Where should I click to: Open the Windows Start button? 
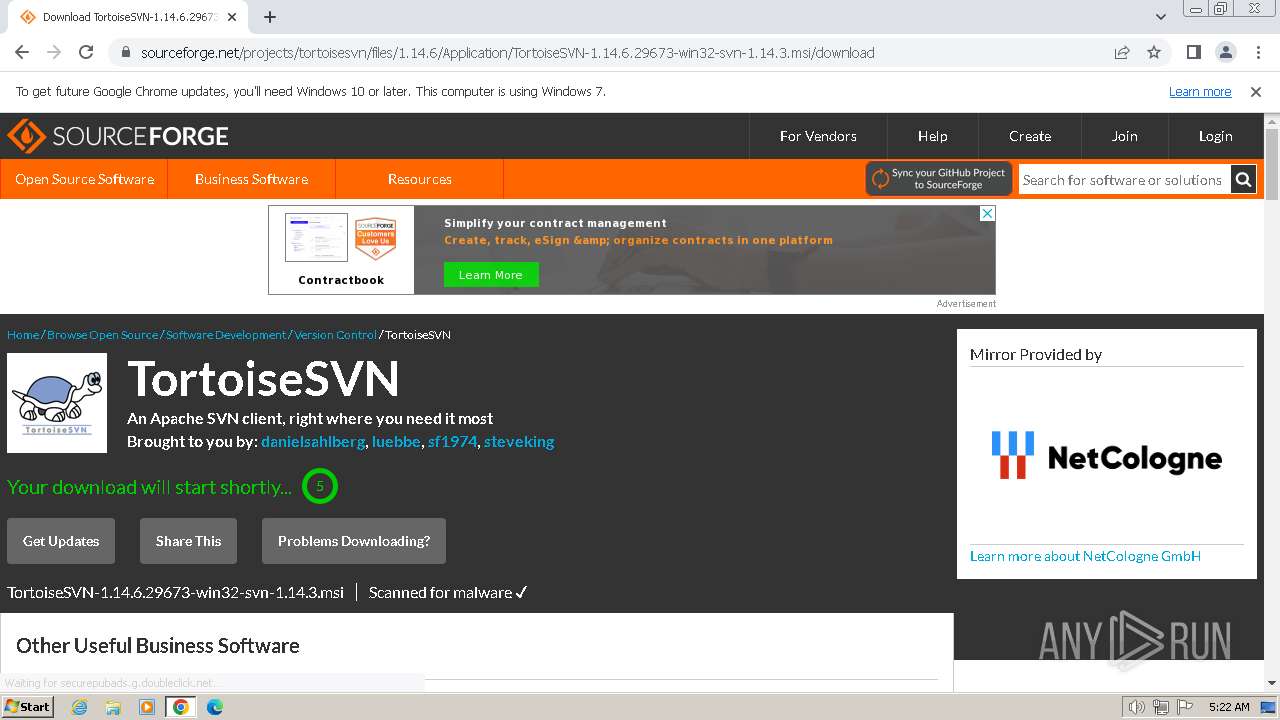(x=28, y=706)
